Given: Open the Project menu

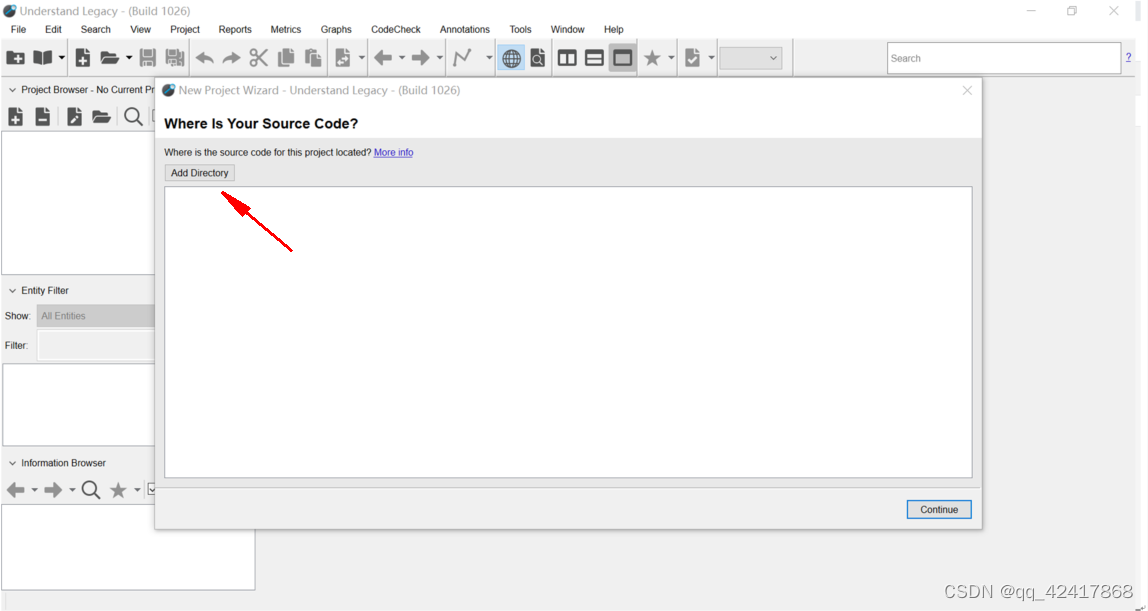Looking at the screenshot, I should (184, 29).
